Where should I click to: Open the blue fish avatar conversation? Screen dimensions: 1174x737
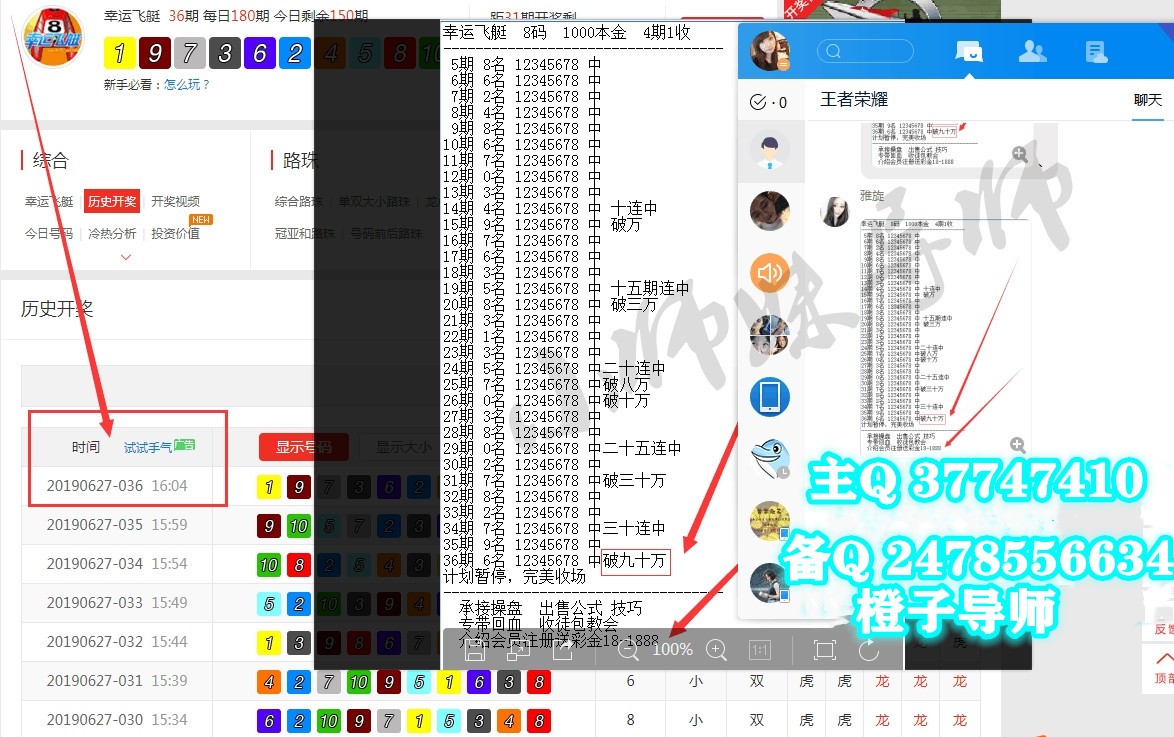pyautogui.click(x=770, y=458)
